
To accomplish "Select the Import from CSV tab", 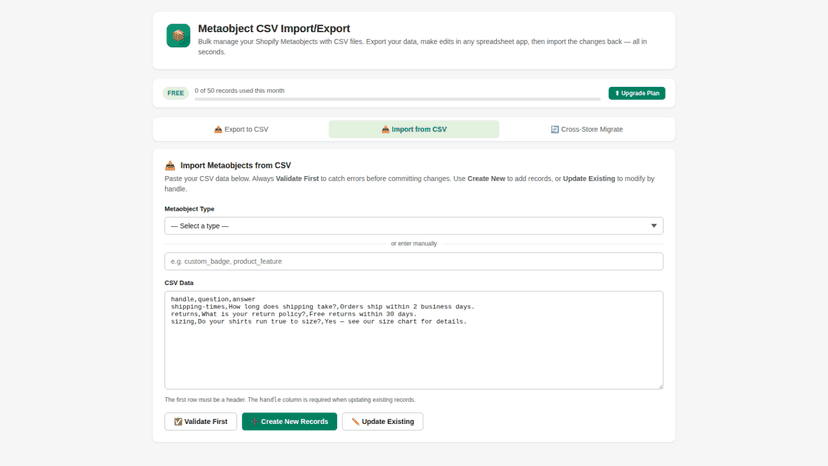I will click(x=413, y=129).
